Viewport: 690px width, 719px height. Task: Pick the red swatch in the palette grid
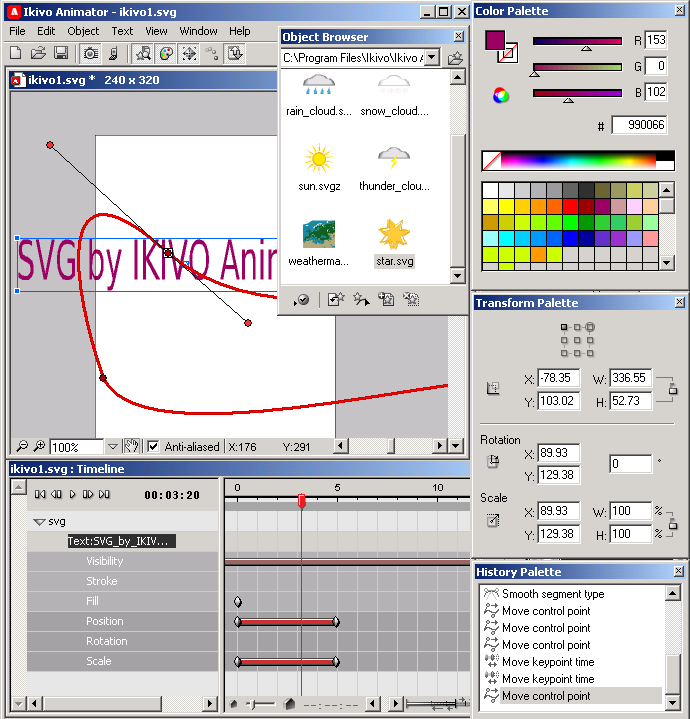(570, 206)
